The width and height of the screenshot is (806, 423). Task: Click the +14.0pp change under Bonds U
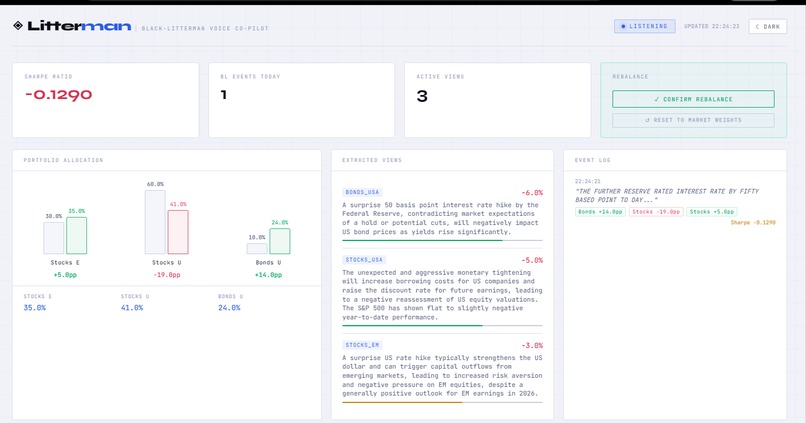[x=268, y=275]
